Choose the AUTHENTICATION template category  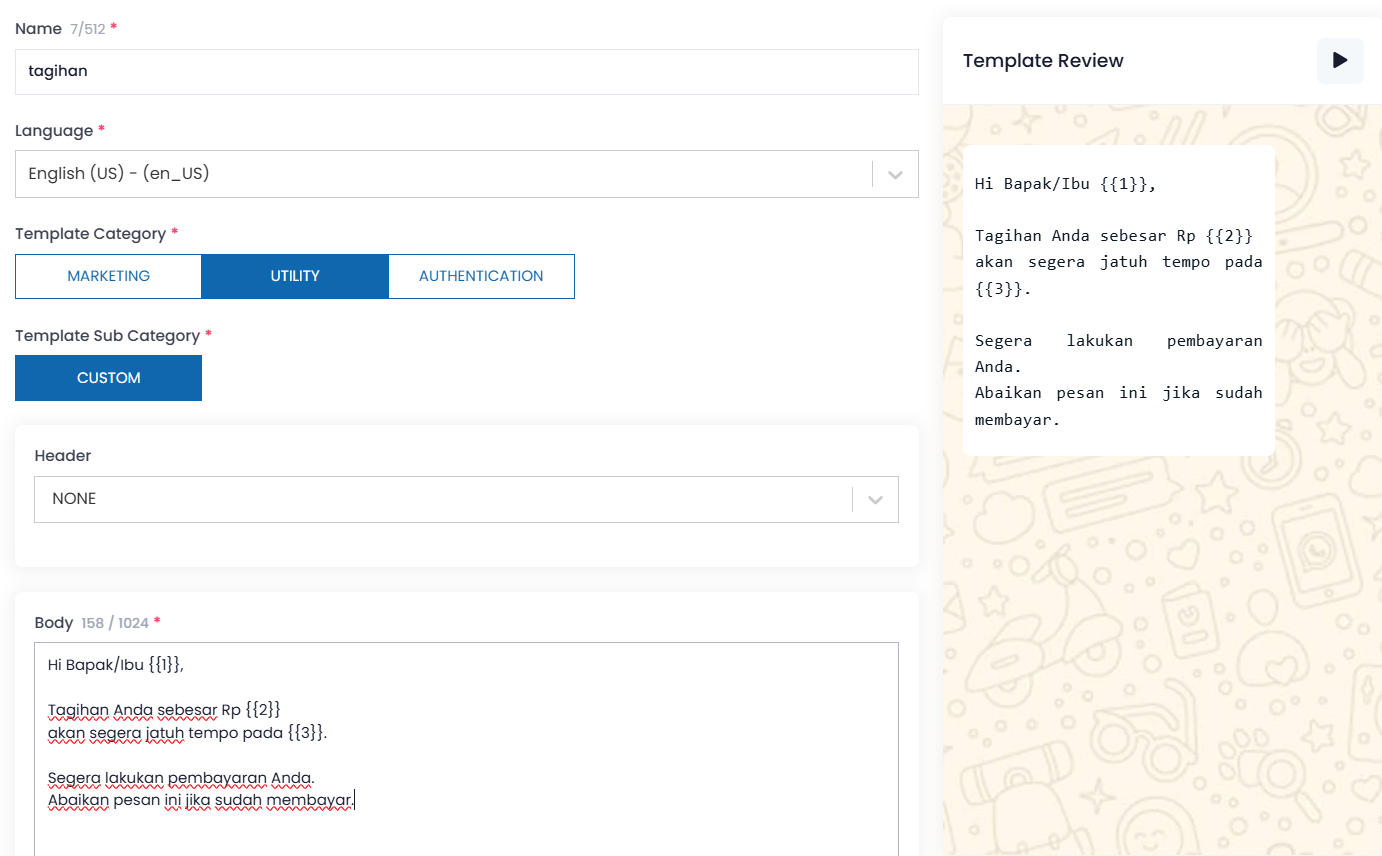pos(481,276)
